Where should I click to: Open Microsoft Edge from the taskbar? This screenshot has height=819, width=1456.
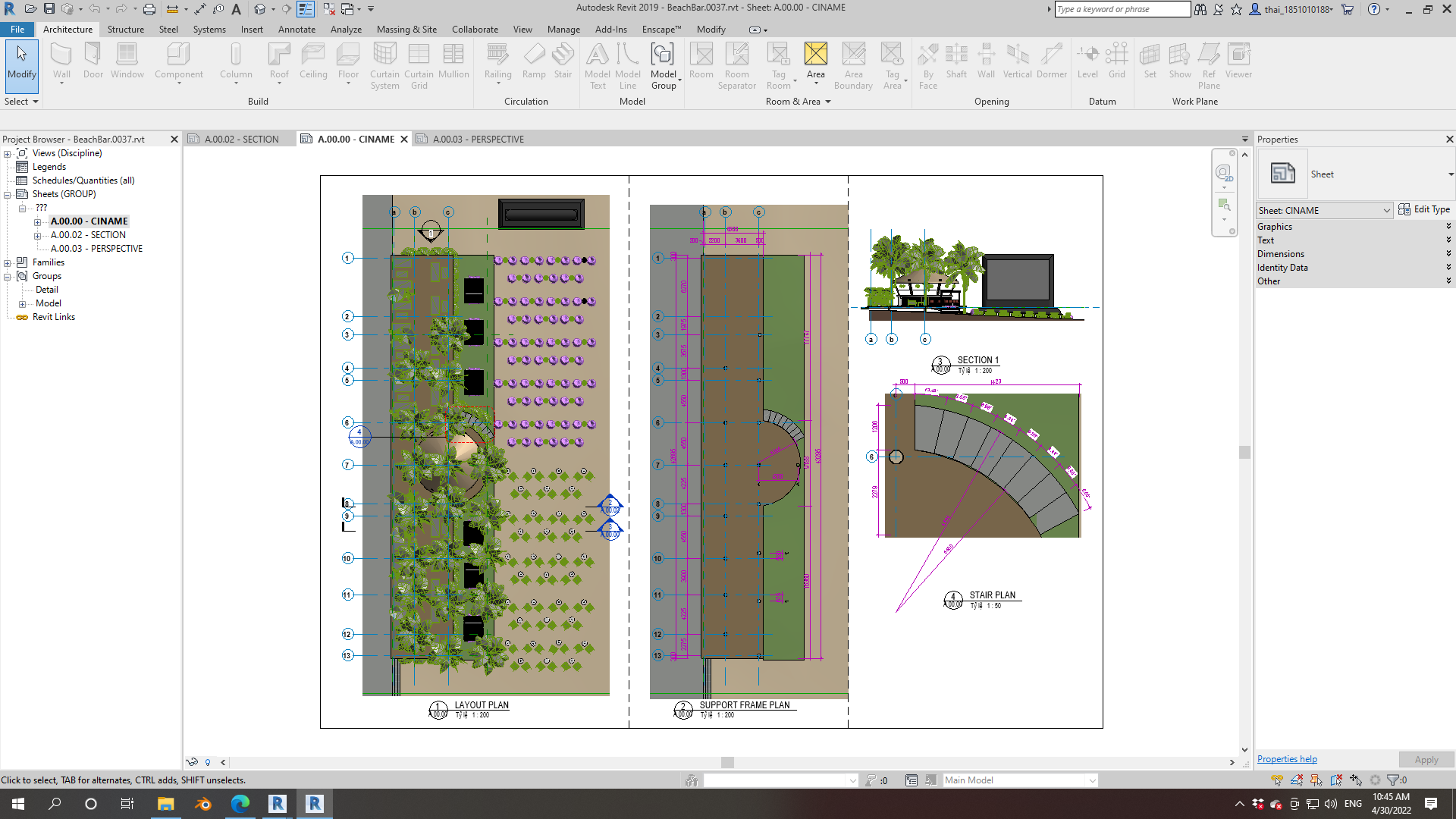[x=240, y=804]
